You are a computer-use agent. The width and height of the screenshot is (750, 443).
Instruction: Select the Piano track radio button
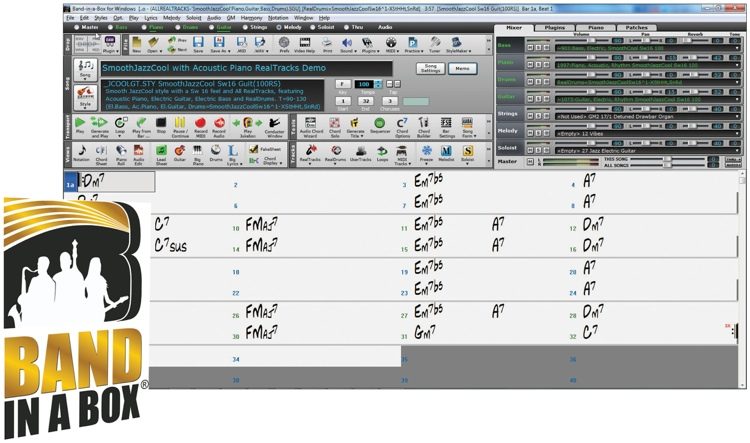[144, 27]
